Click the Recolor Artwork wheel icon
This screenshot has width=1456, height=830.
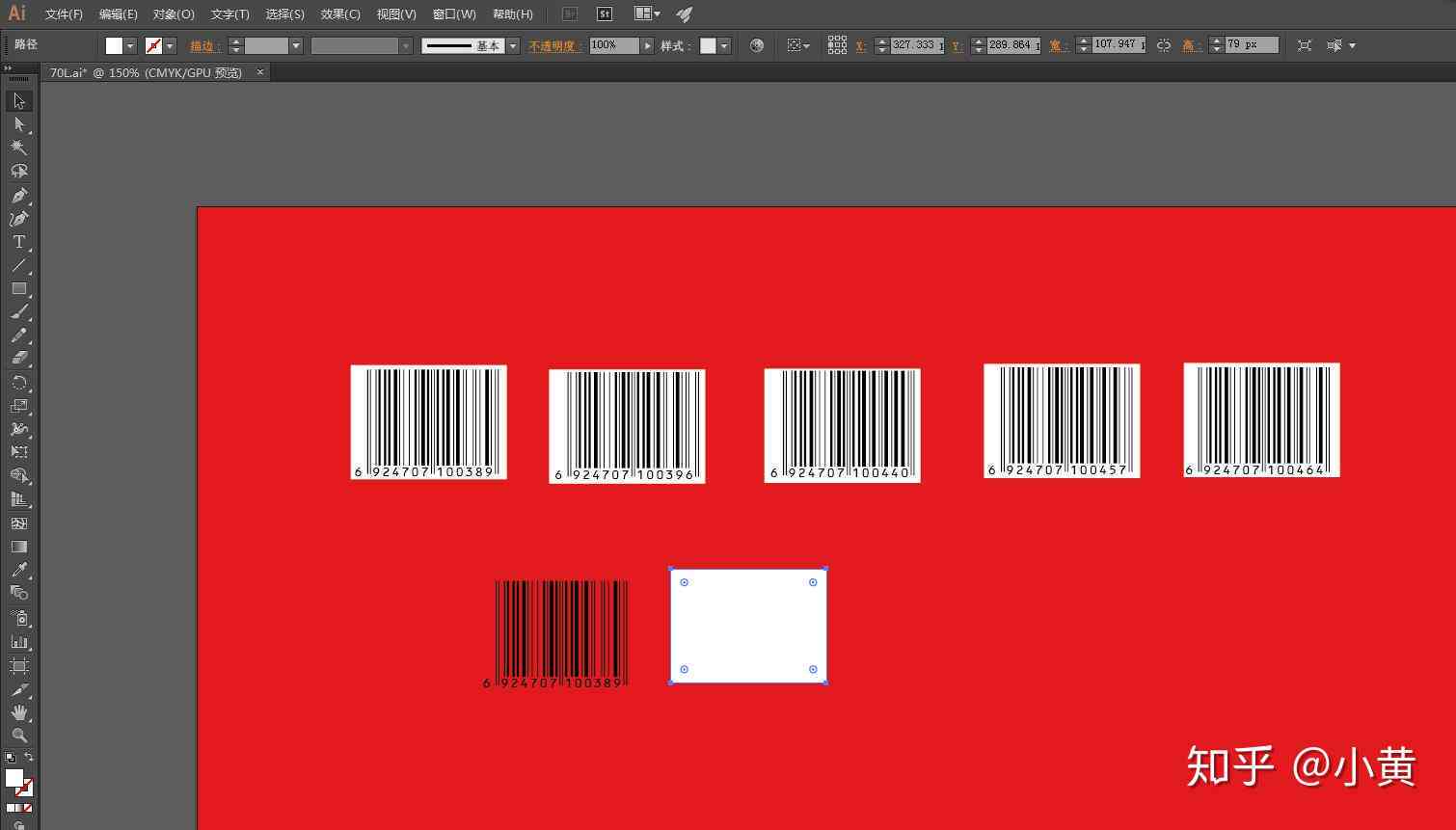point(757,45)
